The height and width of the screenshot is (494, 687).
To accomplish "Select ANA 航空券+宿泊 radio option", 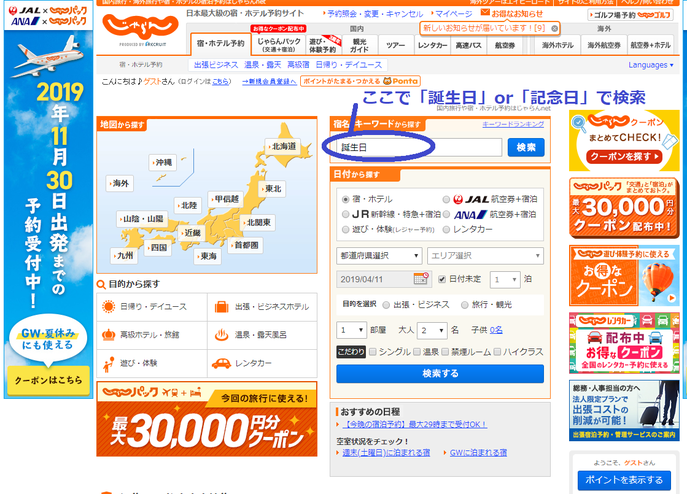I will click(x=446, y=214).
